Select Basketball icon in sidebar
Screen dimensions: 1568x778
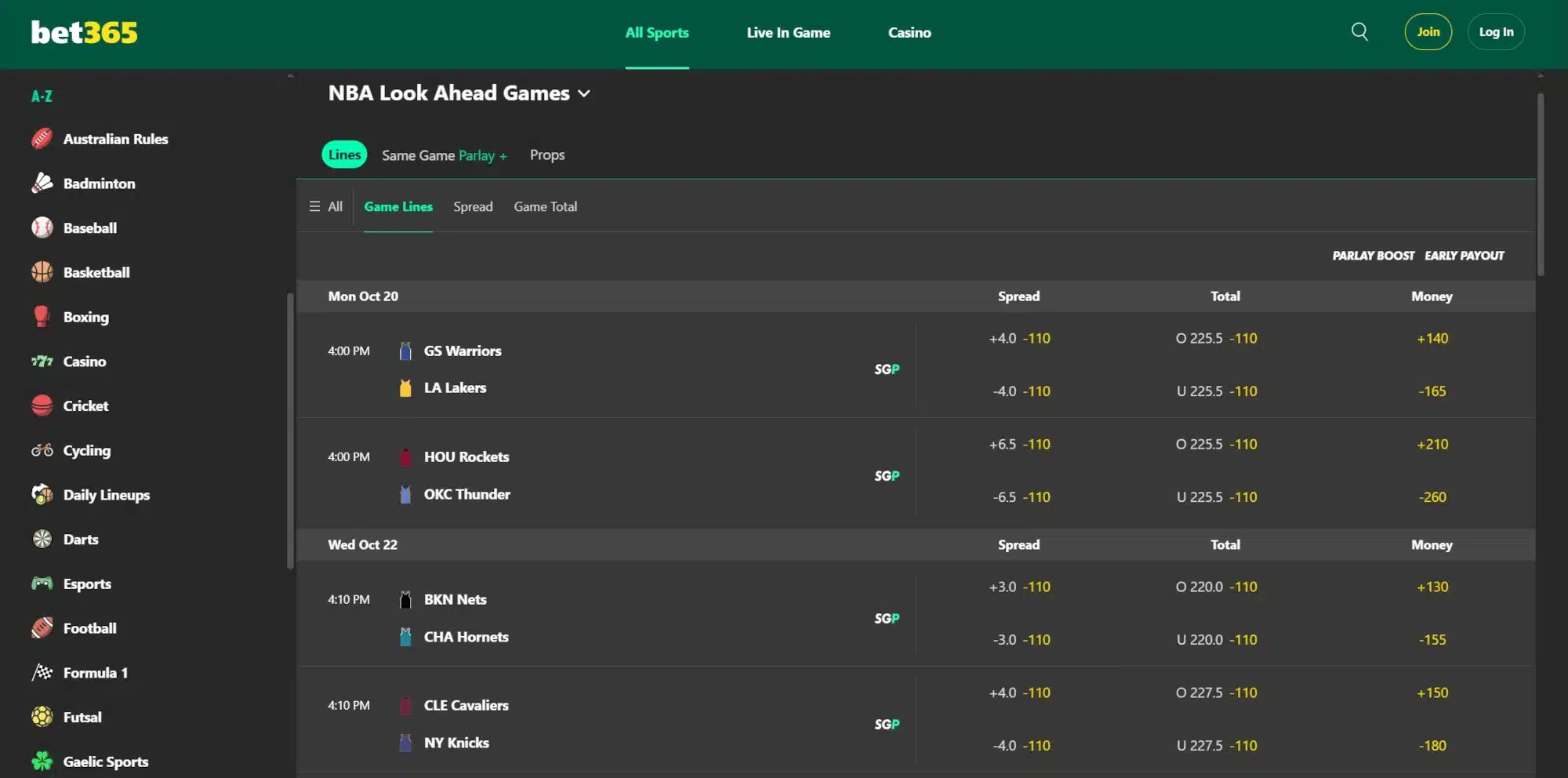[x=42, y=272]
